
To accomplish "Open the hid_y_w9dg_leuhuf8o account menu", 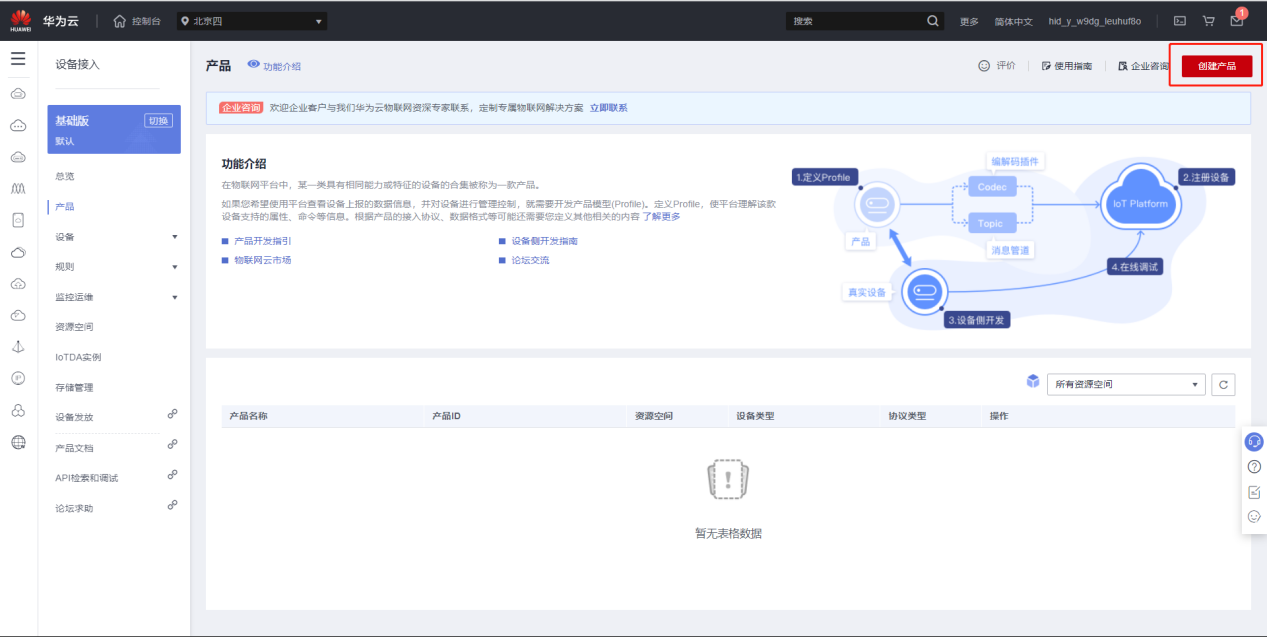I will (1094, 21).
